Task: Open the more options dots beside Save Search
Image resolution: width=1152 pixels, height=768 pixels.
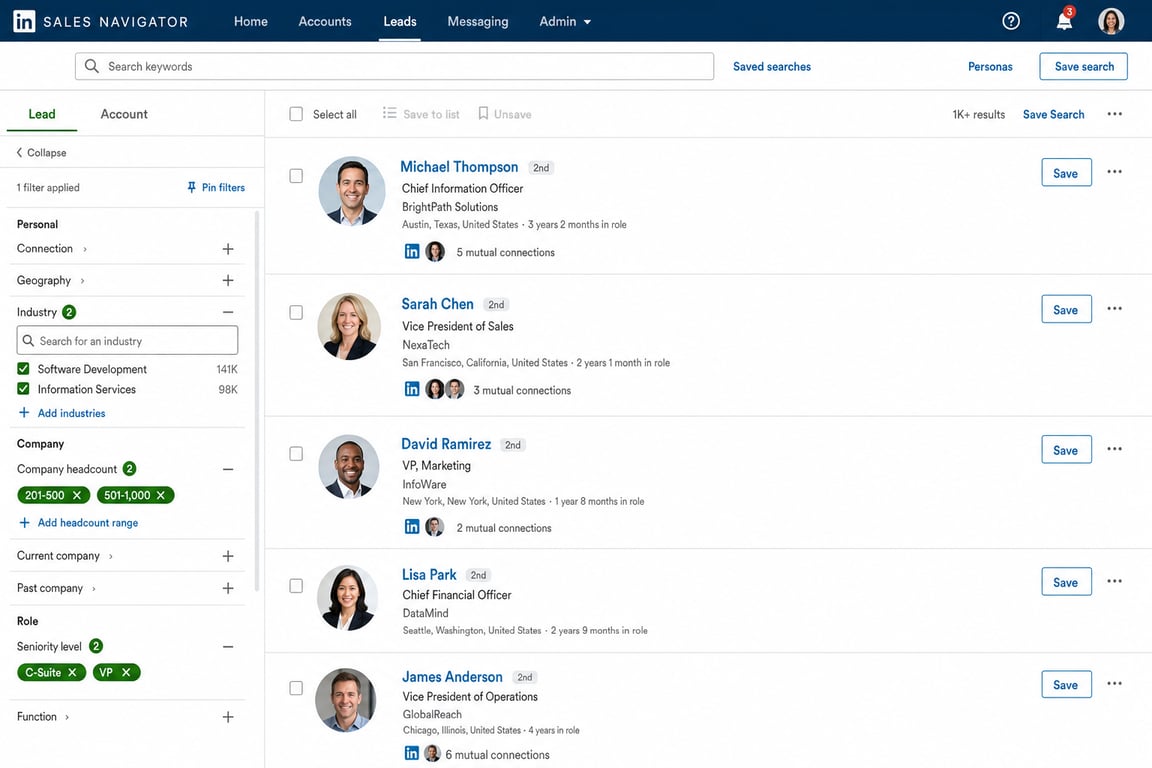Action: tap(1115, 114)
